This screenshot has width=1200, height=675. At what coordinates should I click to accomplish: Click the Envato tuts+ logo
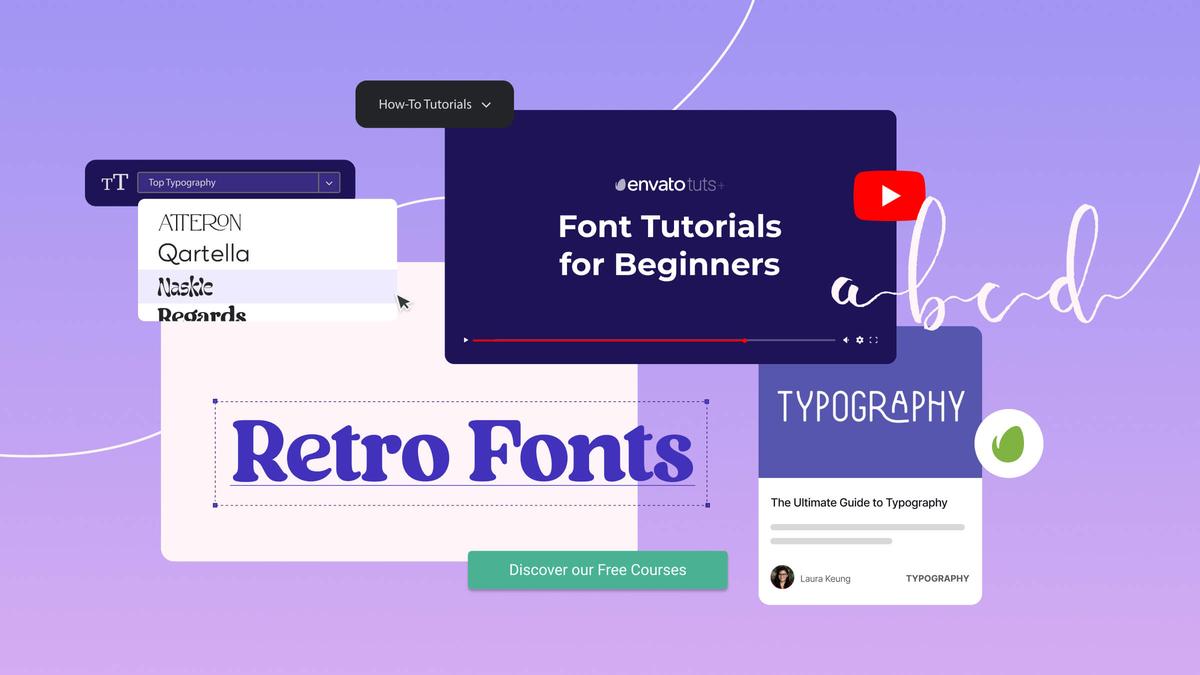[669, 184]
